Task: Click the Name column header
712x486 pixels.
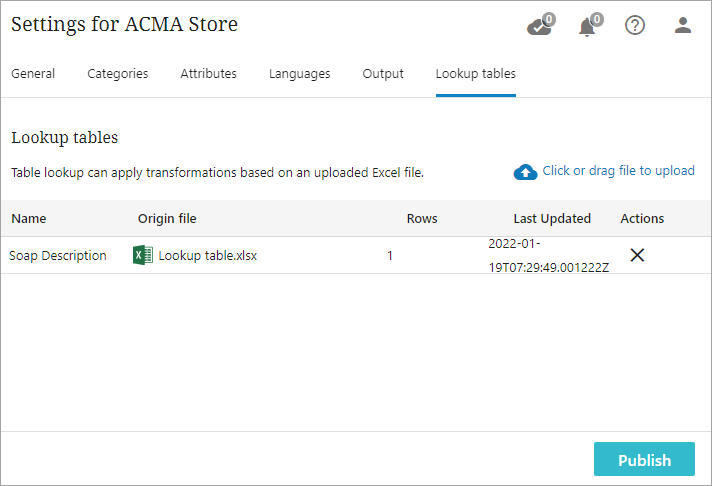Action: [x=29, y=219]
